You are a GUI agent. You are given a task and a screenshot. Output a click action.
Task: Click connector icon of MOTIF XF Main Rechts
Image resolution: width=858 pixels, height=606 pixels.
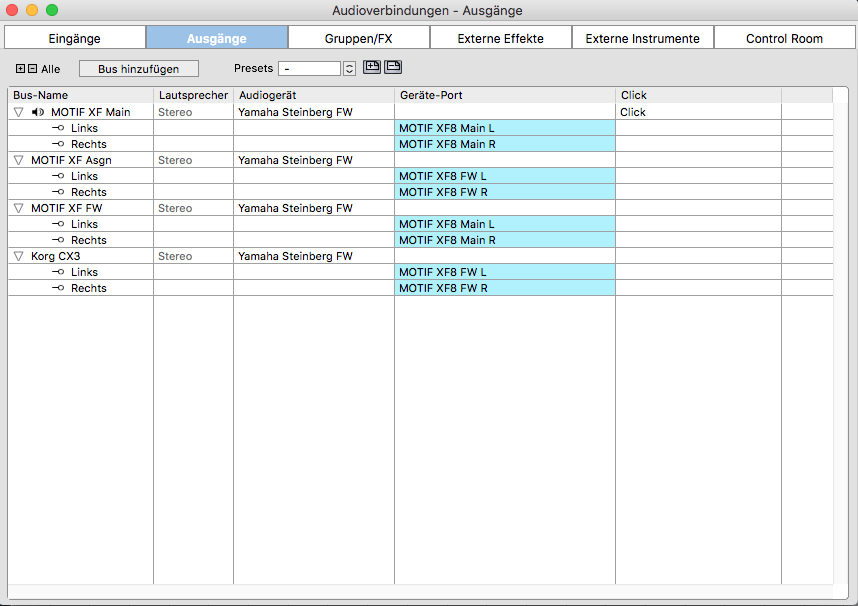[x=58, y=144]
